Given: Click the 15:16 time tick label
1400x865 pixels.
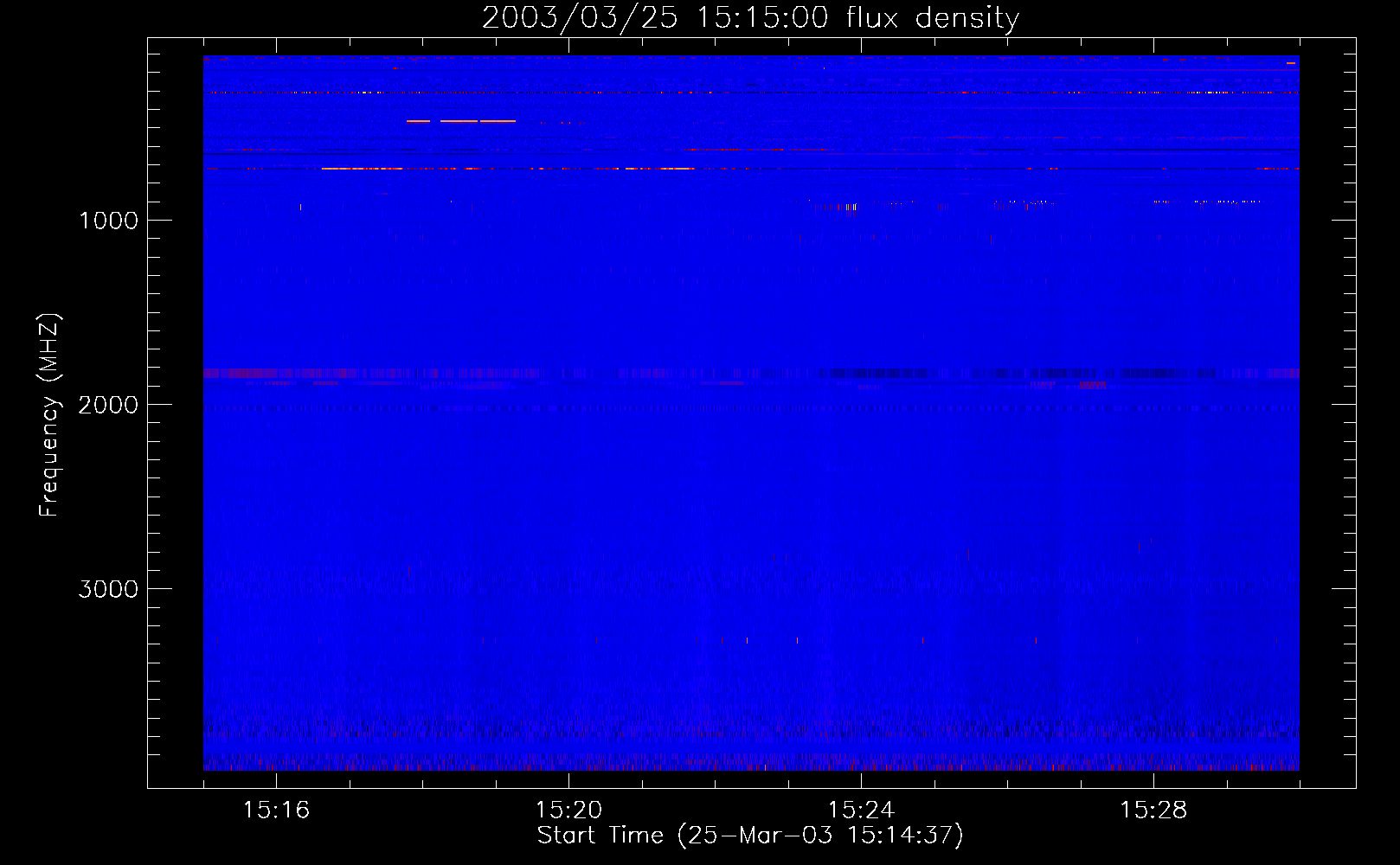Looking at the screenshot, I should pyautogui.click(x=276, y=811).
